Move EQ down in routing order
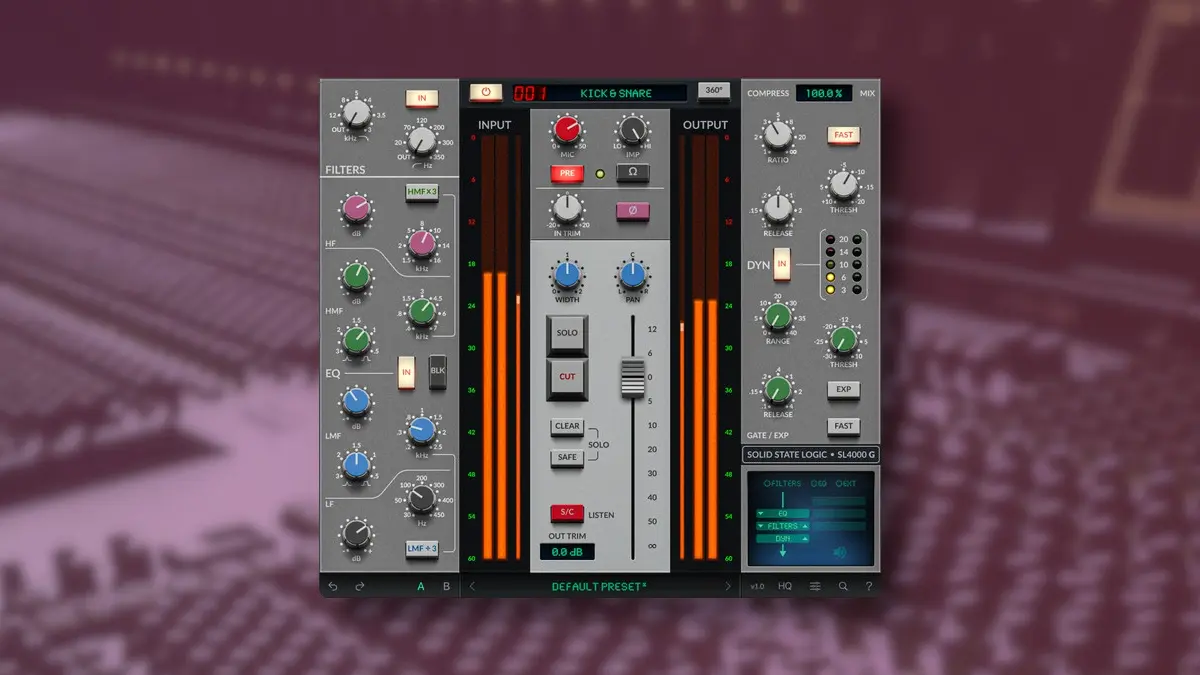This screenshot has height=675, width=1200. (762, 513)
